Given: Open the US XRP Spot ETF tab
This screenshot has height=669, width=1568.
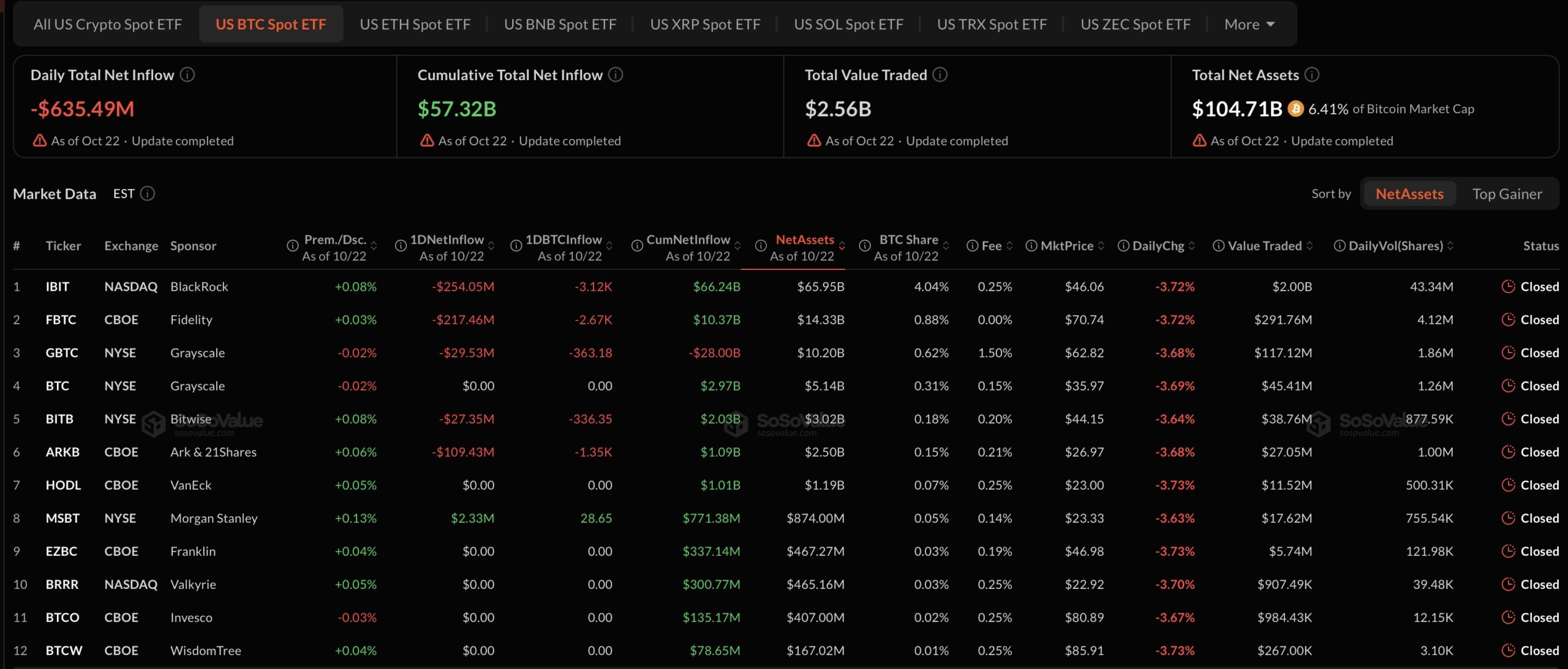Looking at the screenshot, I should point(705,24).
